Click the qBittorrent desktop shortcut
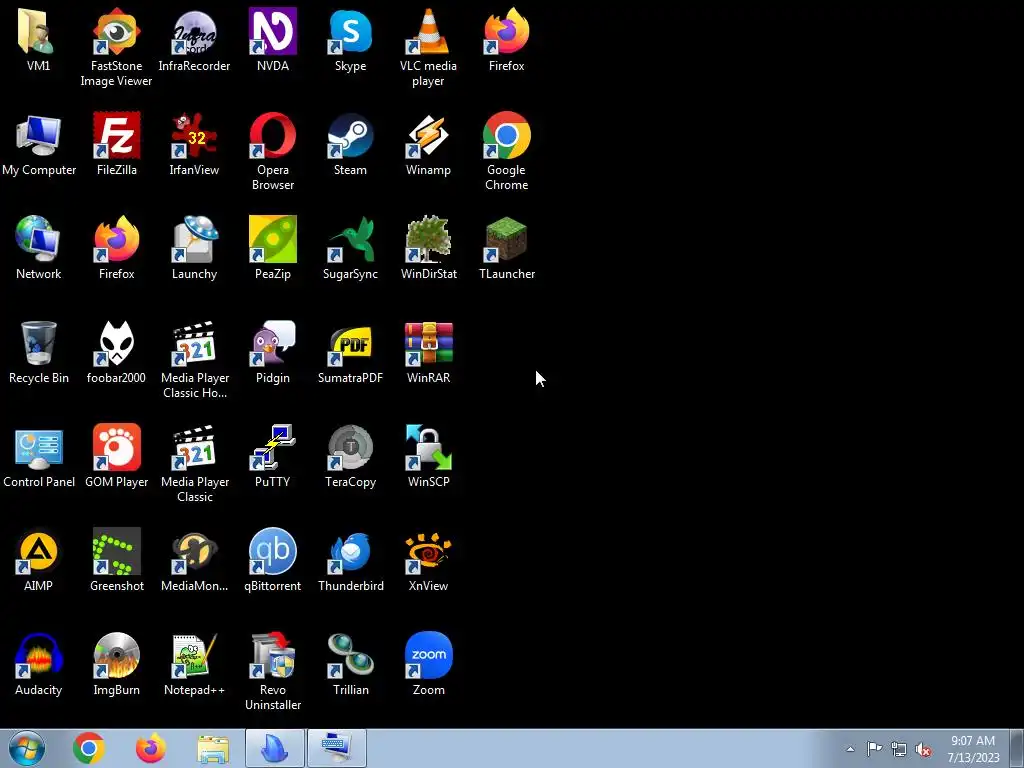Screen dimensions: 1024x768 (272, 551)
